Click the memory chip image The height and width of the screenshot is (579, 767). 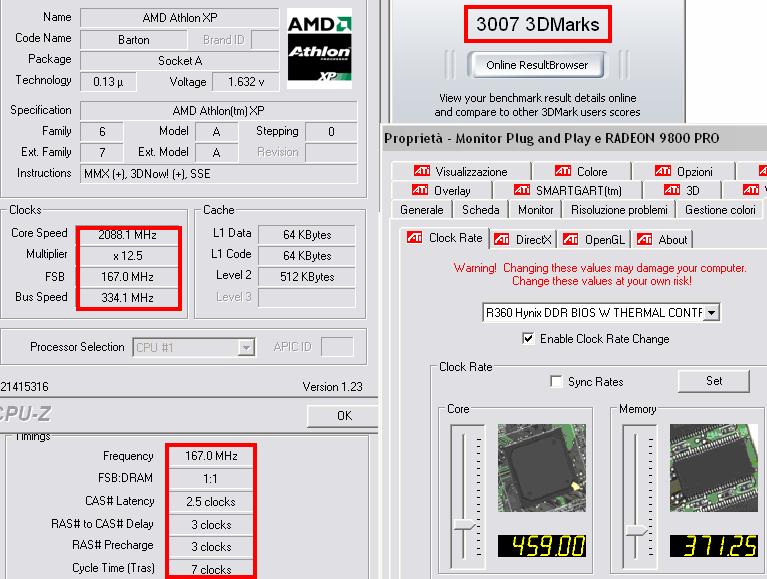coord(714,468)
